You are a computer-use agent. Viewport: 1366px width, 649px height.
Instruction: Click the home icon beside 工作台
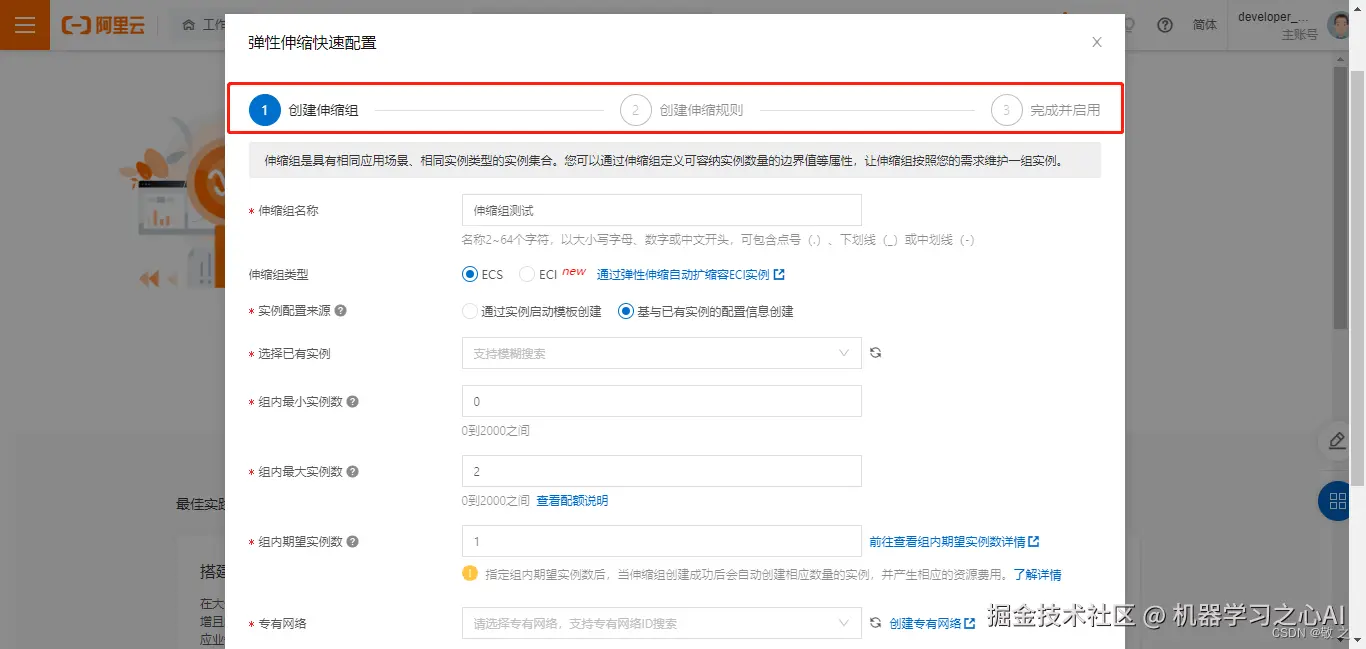[x=189, y=25]
